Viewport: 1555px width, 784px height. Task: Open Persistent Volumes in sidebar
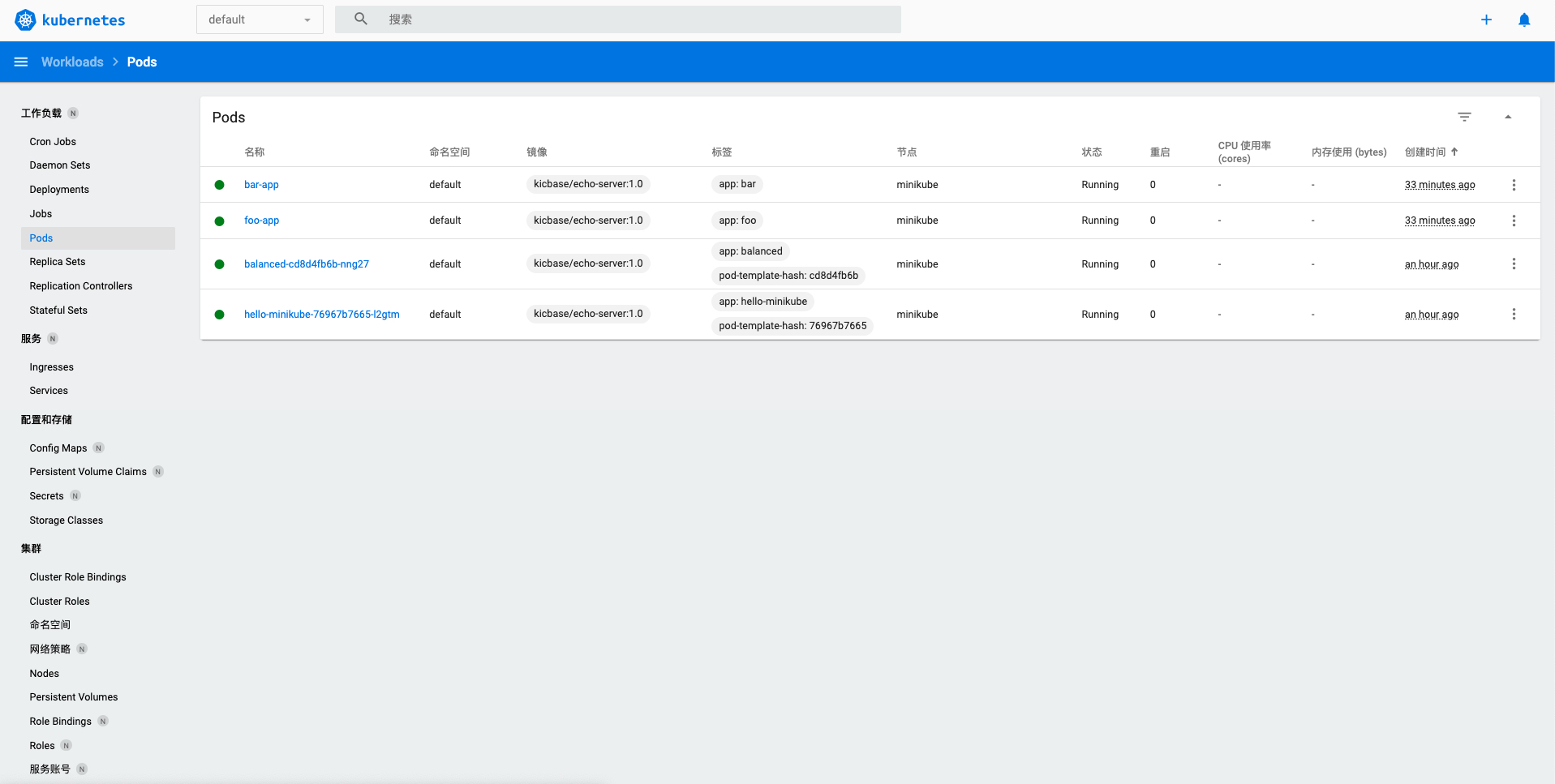click(x=74, y=697)
